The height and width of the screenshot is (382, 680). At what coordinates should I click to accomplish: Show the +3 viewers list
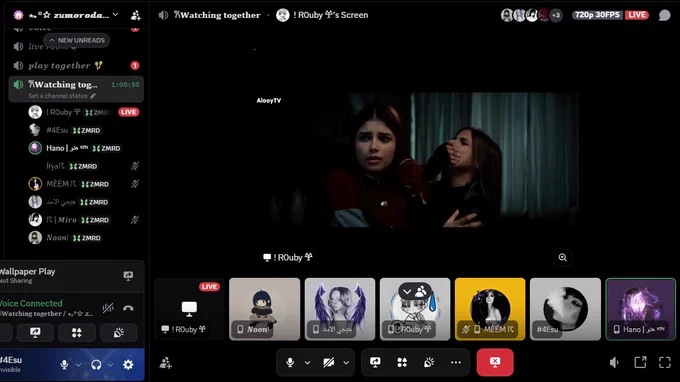pyautogui.click(x=556, y=15)
